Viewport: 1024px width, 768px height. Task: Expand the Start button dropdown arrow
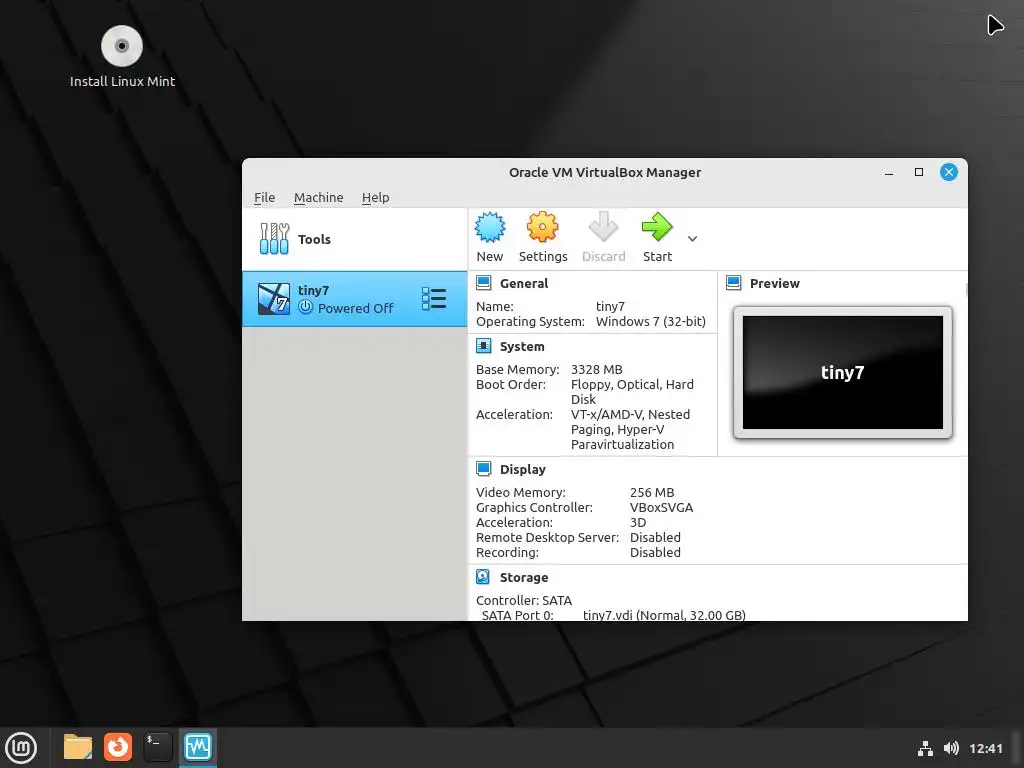(692, 239)
